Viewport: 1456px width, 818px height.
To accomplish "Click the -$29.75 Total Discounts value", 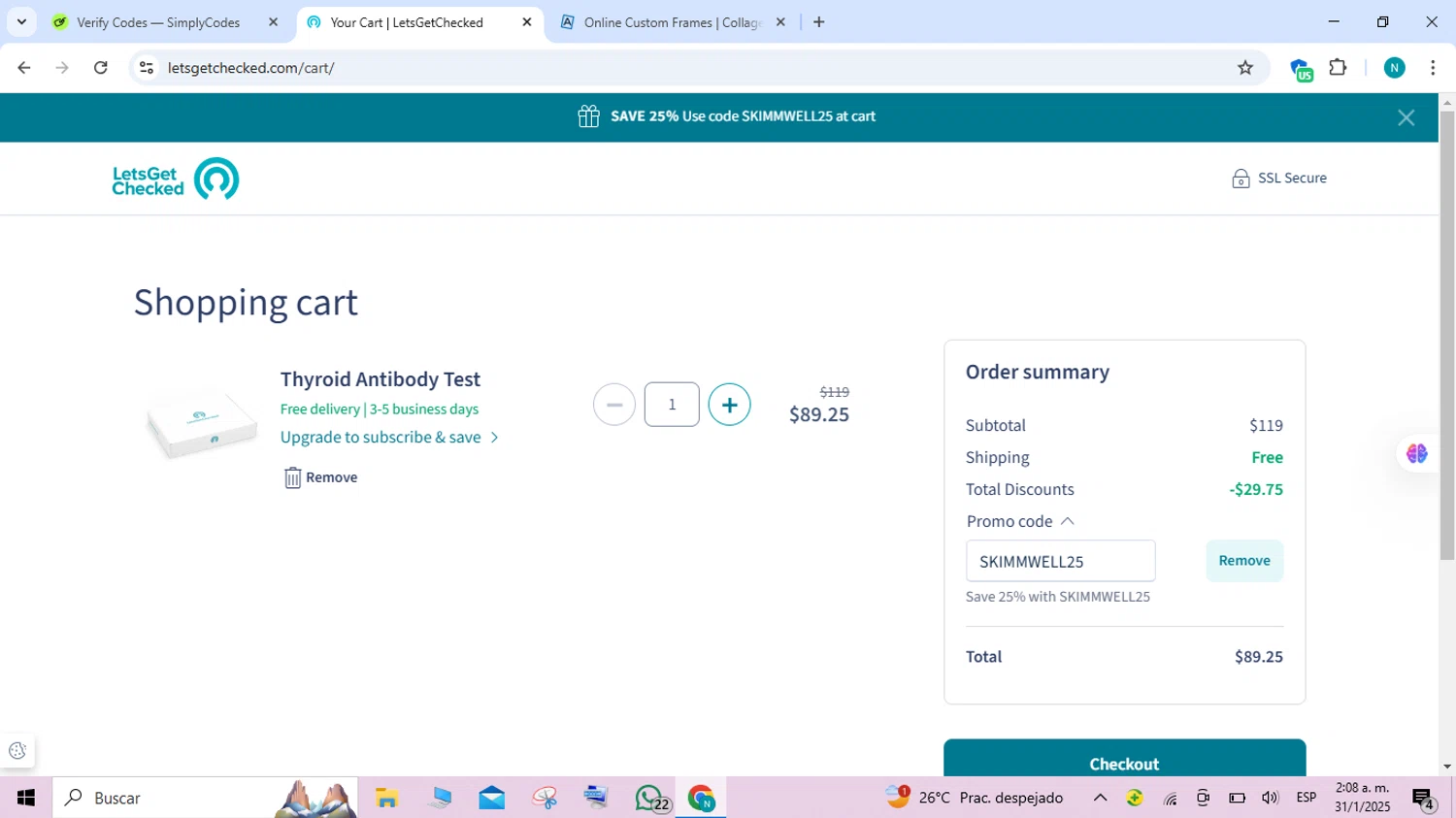I will pos(1256,489).
